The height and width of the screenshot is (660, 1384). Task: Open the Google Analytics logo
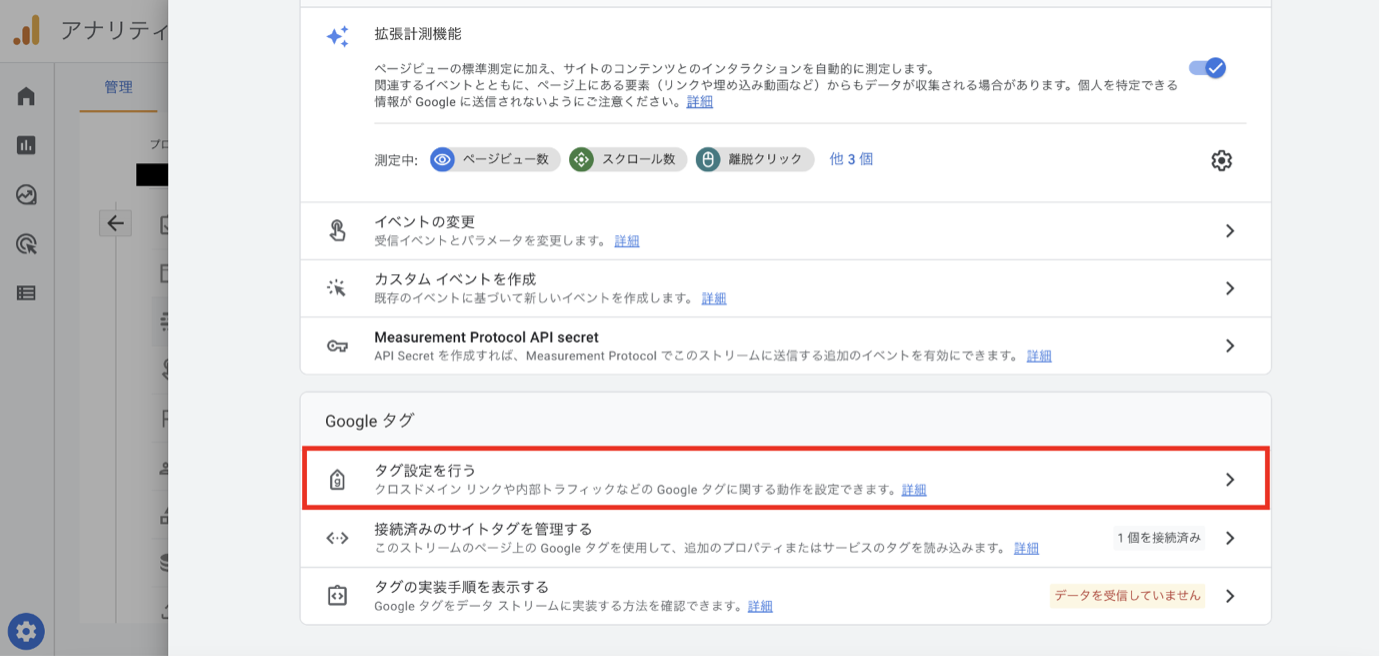pos(27,31)
